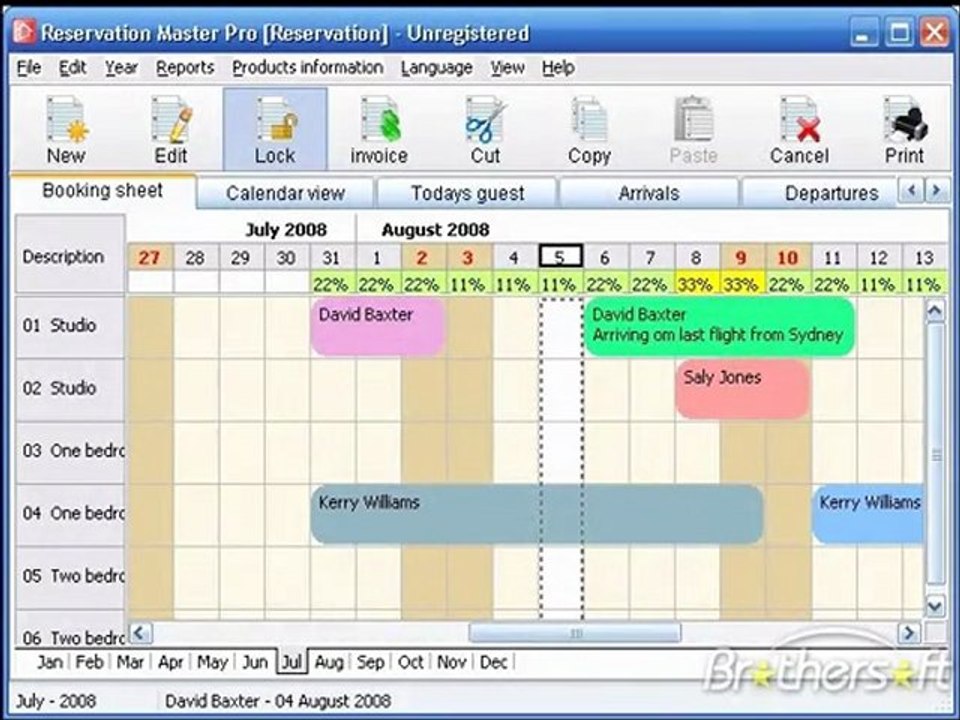Click the horizontal scrollbar thumb
The image size is (960, 720).
coord(575,632)
